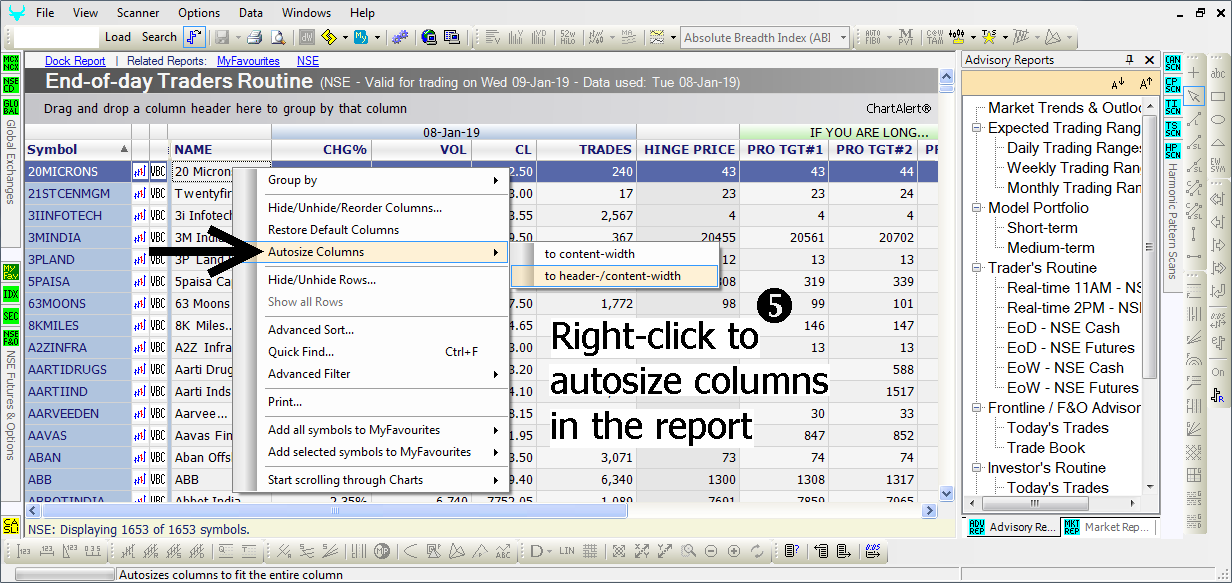Click the yellow candlestick toolbar icon
The height and width of the screenshot is (583, 1232).
click(957, 37)
